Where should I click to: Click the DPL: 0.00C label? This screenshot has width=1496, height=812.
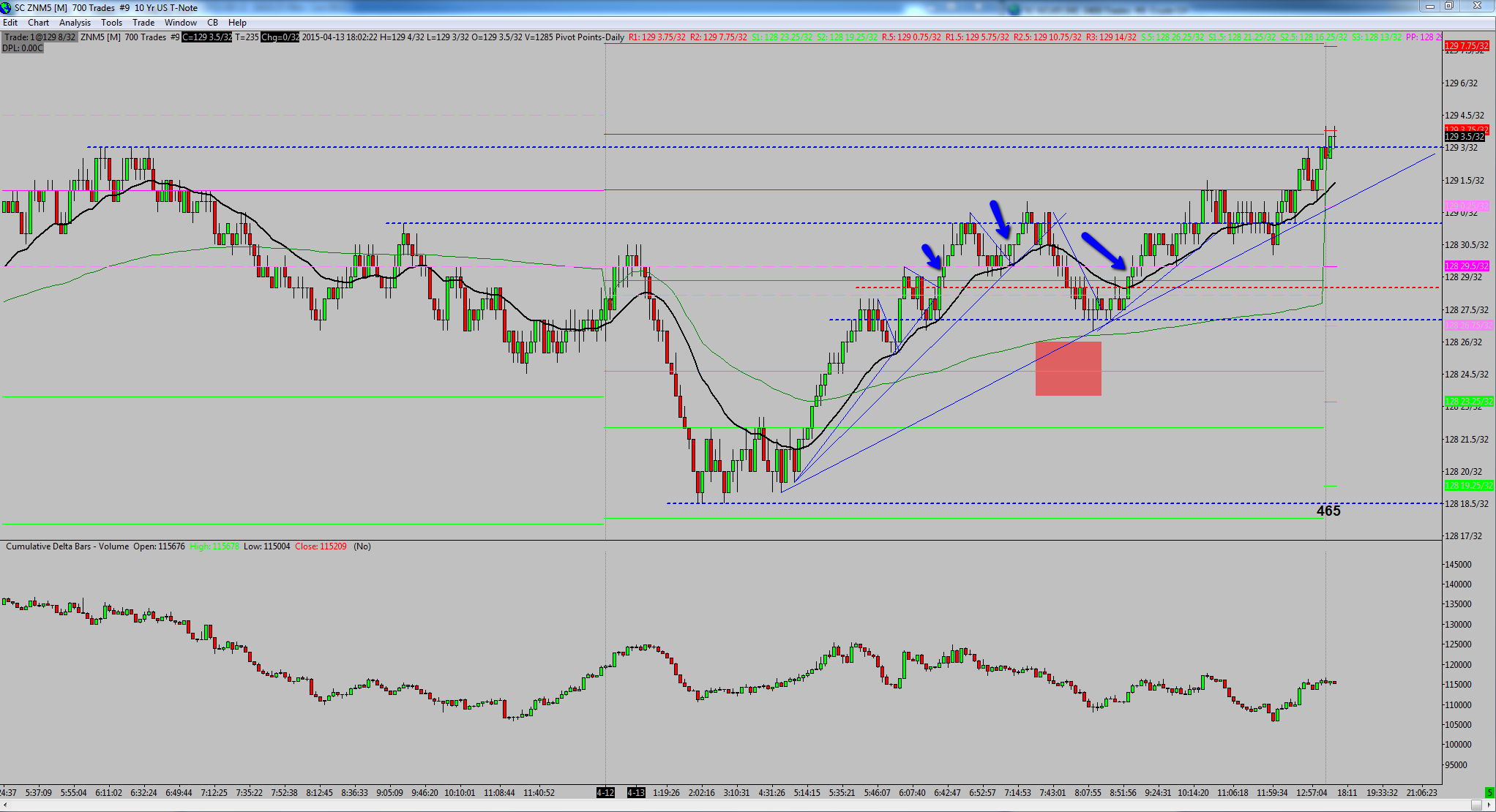pos(23,48)
